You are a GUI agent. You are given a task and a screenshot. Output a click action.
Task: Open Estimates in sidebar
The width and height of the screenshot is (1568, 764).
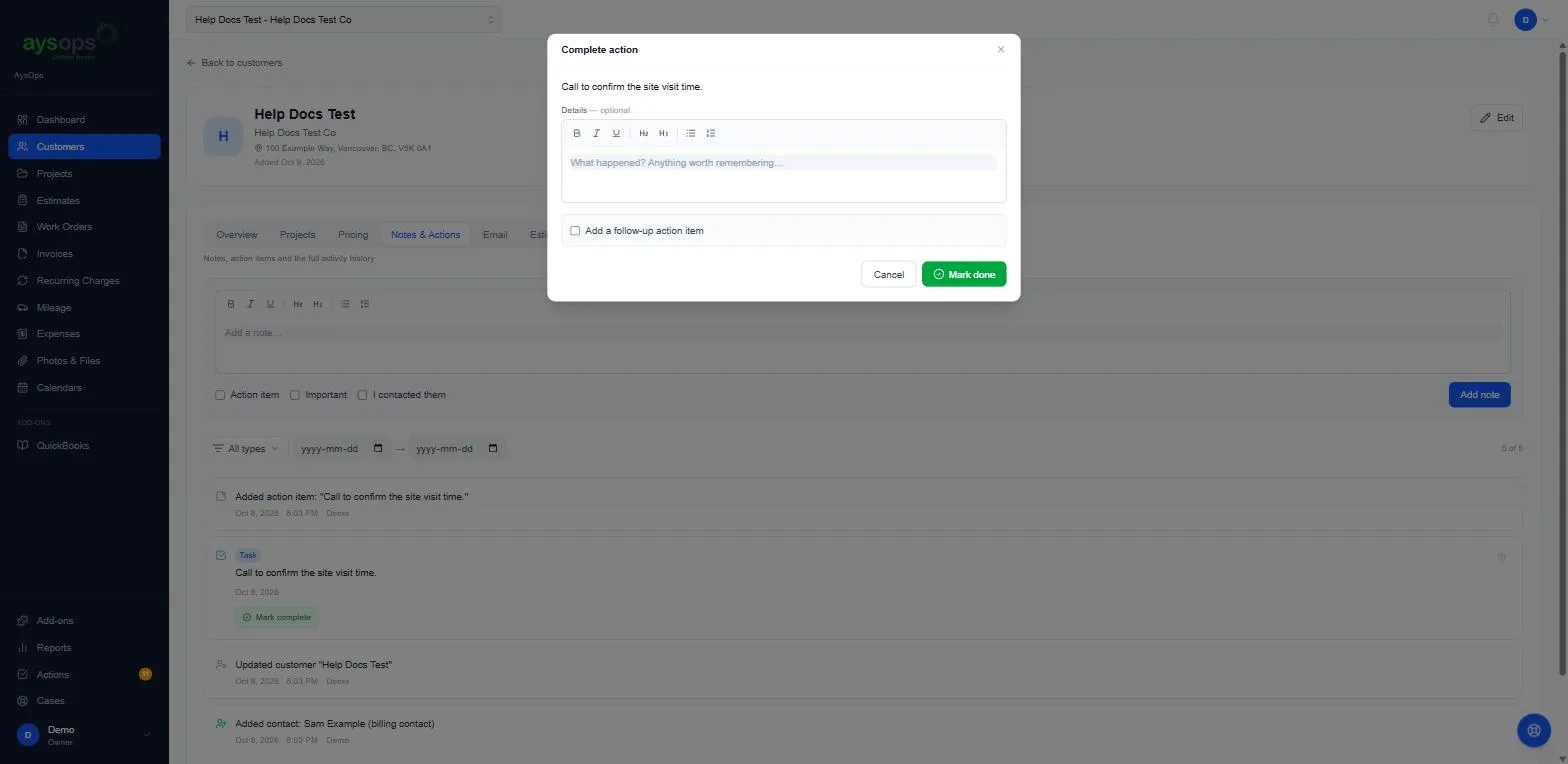tap(84, 201)
